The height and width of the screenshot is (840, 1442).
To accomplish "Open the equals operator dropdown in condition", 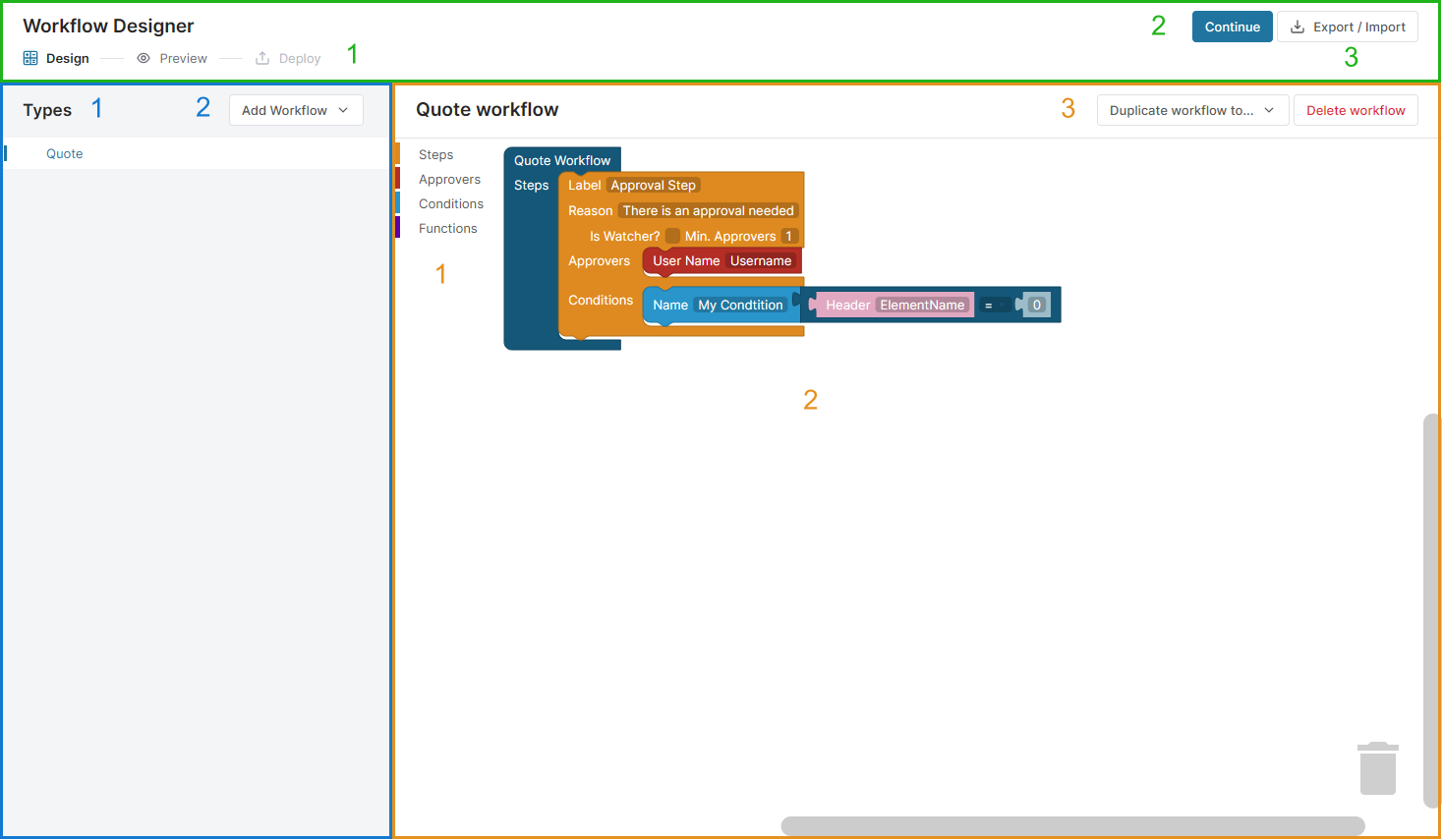I will coord(995,306).
